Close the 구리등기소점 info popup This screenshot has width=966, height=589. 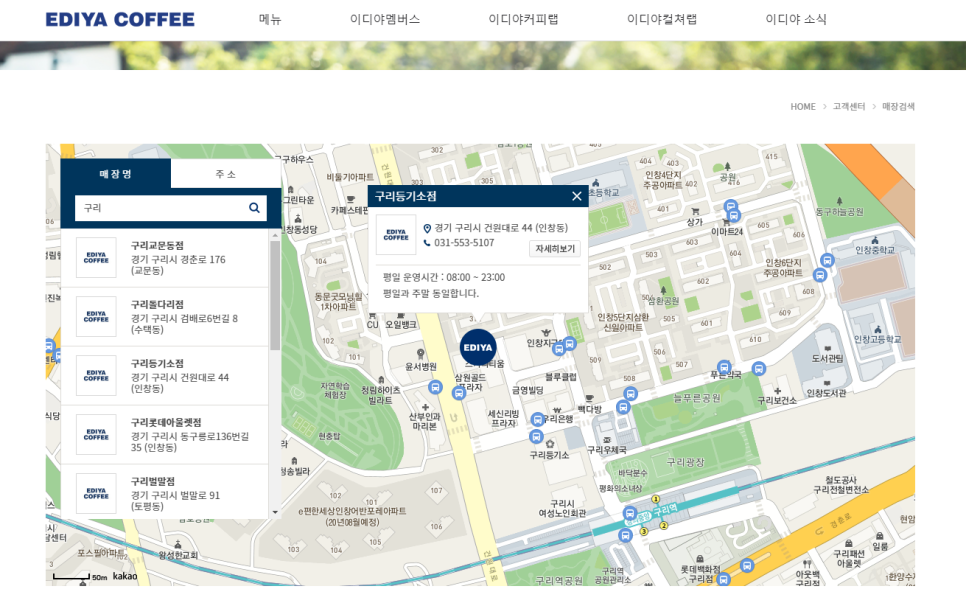(x=577, y=196)
